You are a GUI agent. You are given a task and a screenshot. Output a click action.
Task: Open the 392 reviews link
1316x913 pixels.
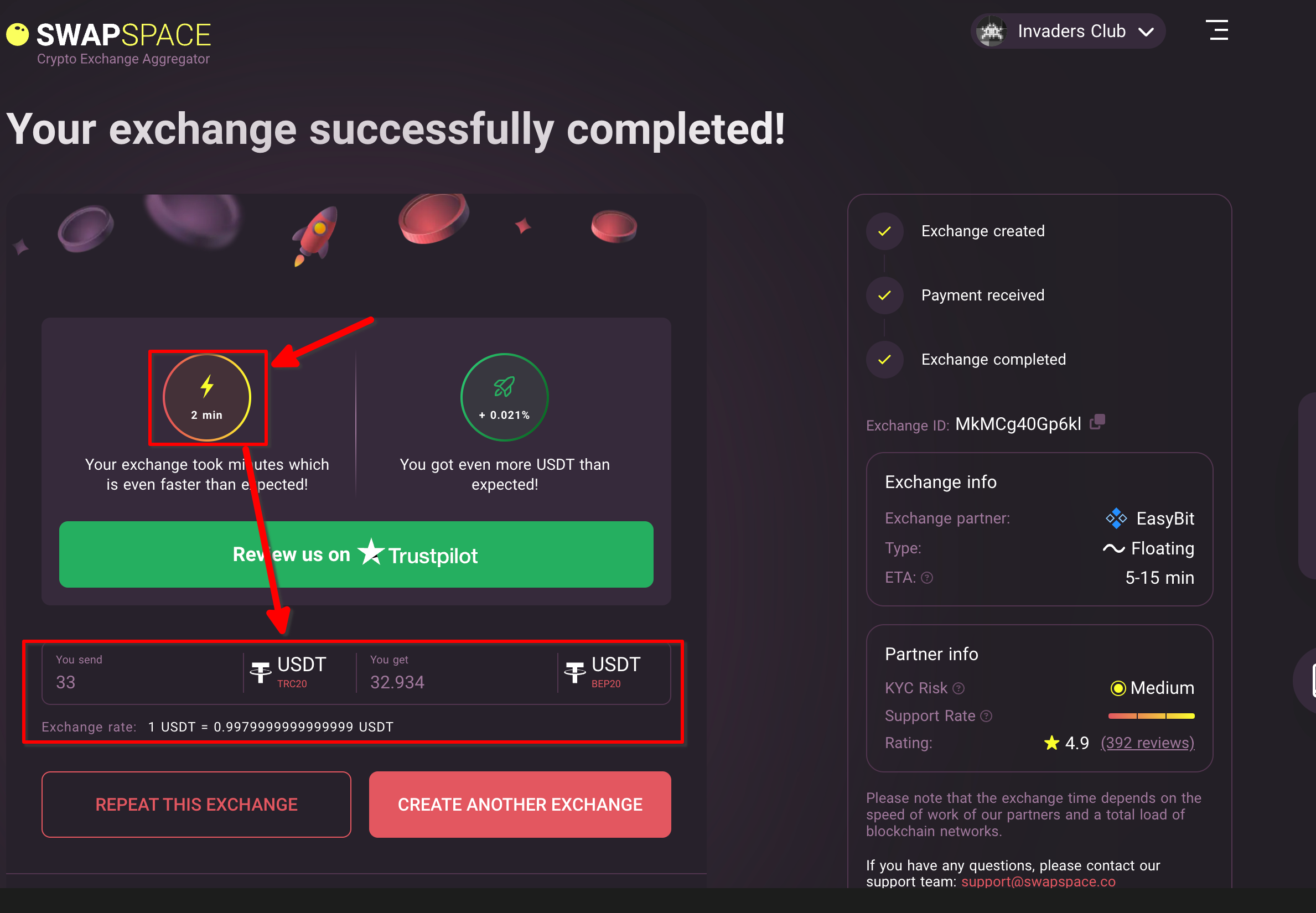click(x=1147, y=743)
